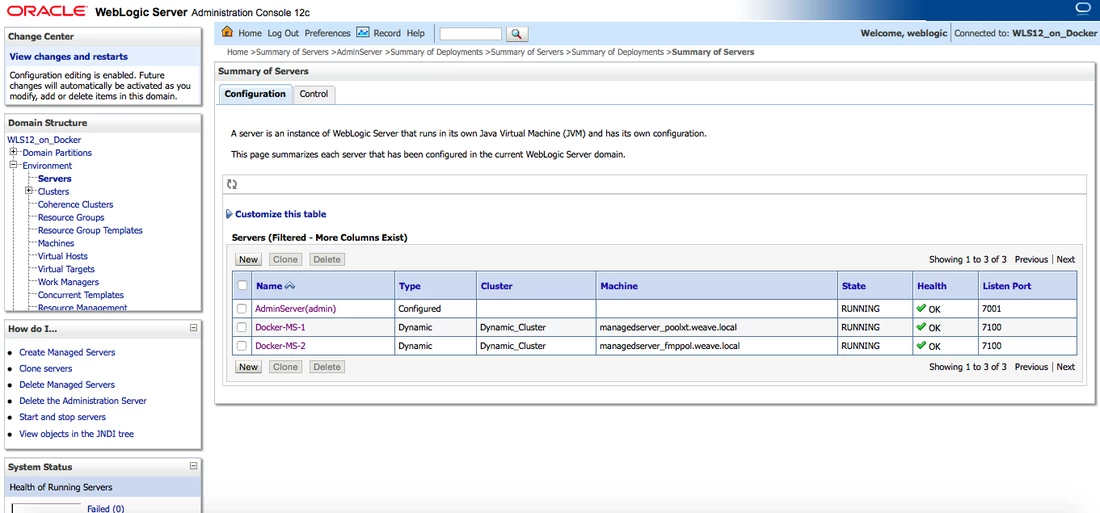This screenshot has height=513, width=1100.
Task: Click green health check for Docker-MS-2
Action: [921, 345]
